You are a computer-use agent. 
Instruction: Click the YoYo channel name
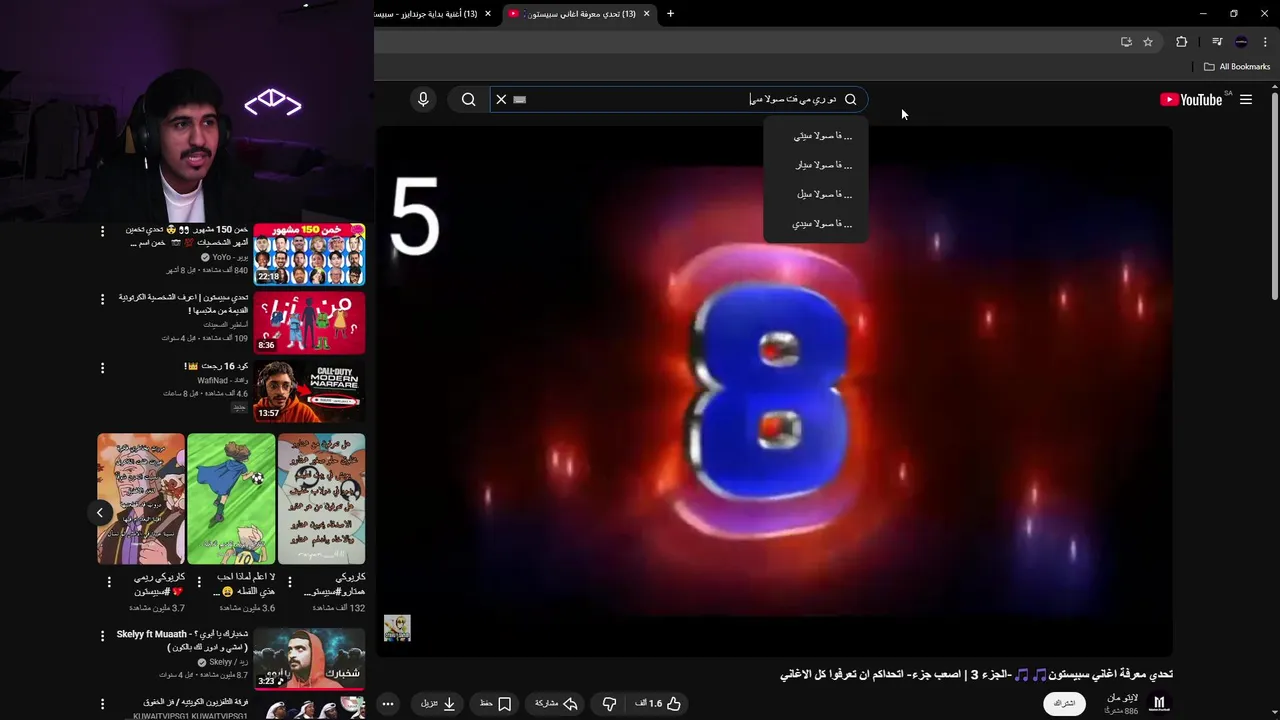pos(229,257)
